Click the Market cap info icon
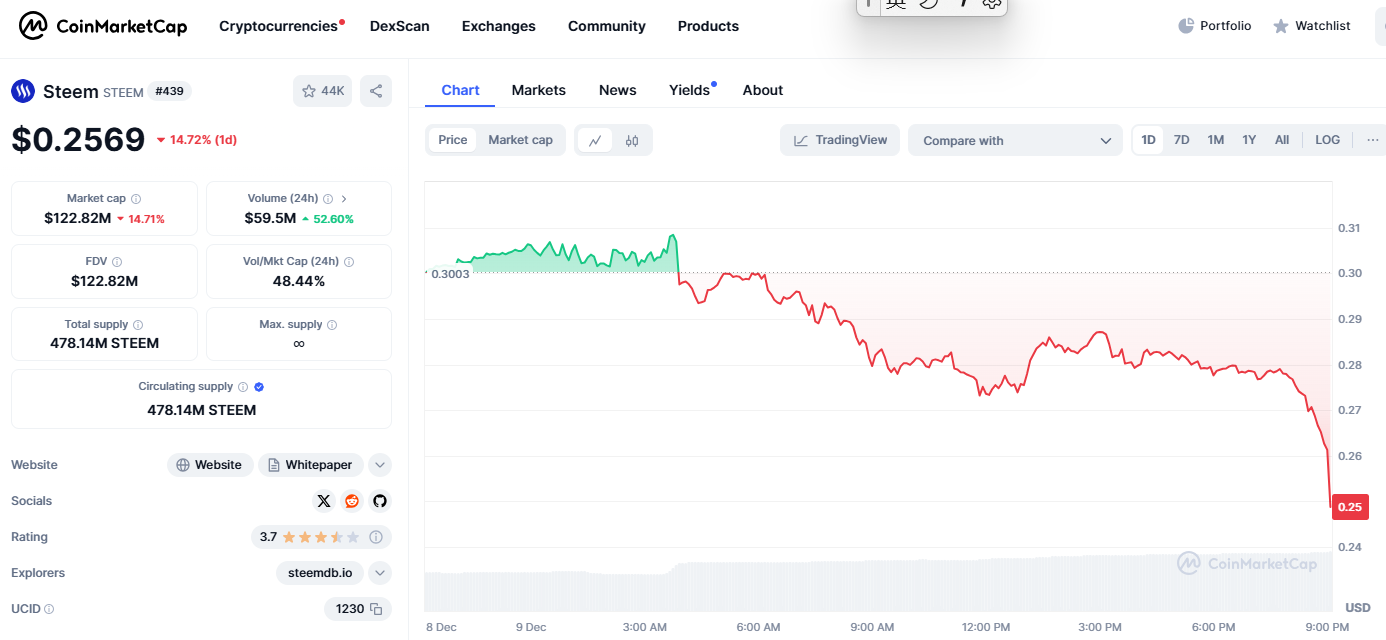The height and width of the screenshot is (640, 1386). 136,199
